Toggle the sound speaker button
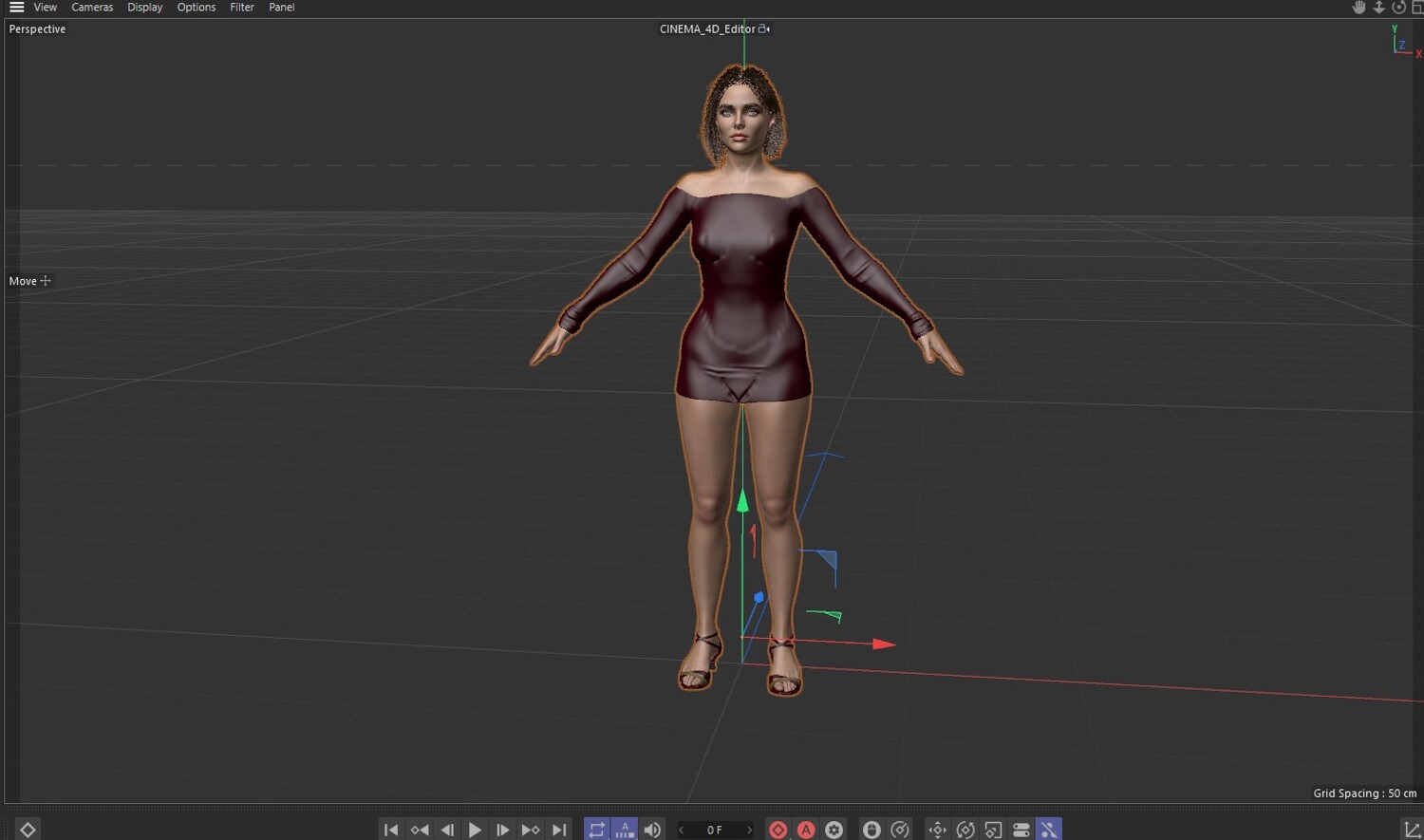 tap(652, 830)
